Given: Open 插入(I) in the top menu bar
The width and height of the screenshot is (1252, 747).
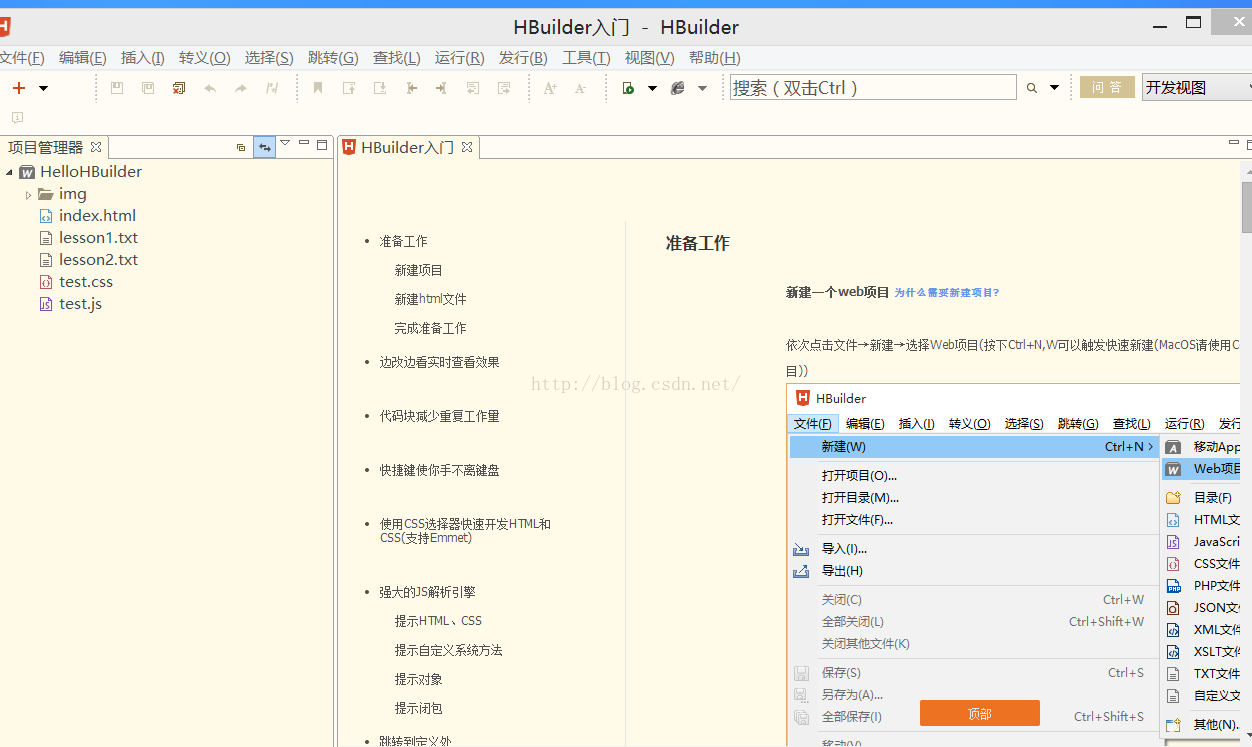Looking at the screenshot, I should pyautogui.click(x=143, y=58).
